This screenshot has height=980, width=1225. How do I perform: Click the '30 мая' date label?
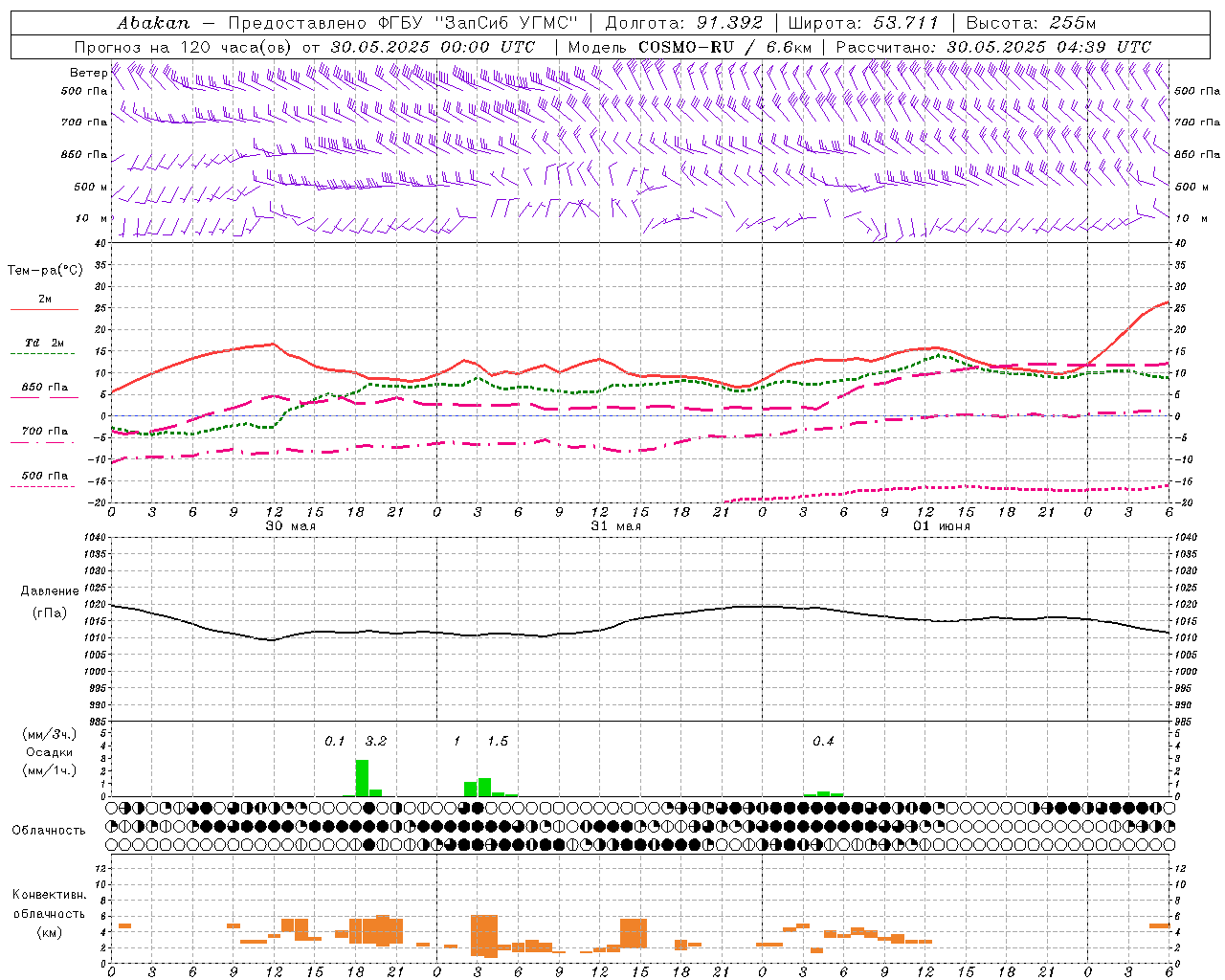tap(290, 525)
